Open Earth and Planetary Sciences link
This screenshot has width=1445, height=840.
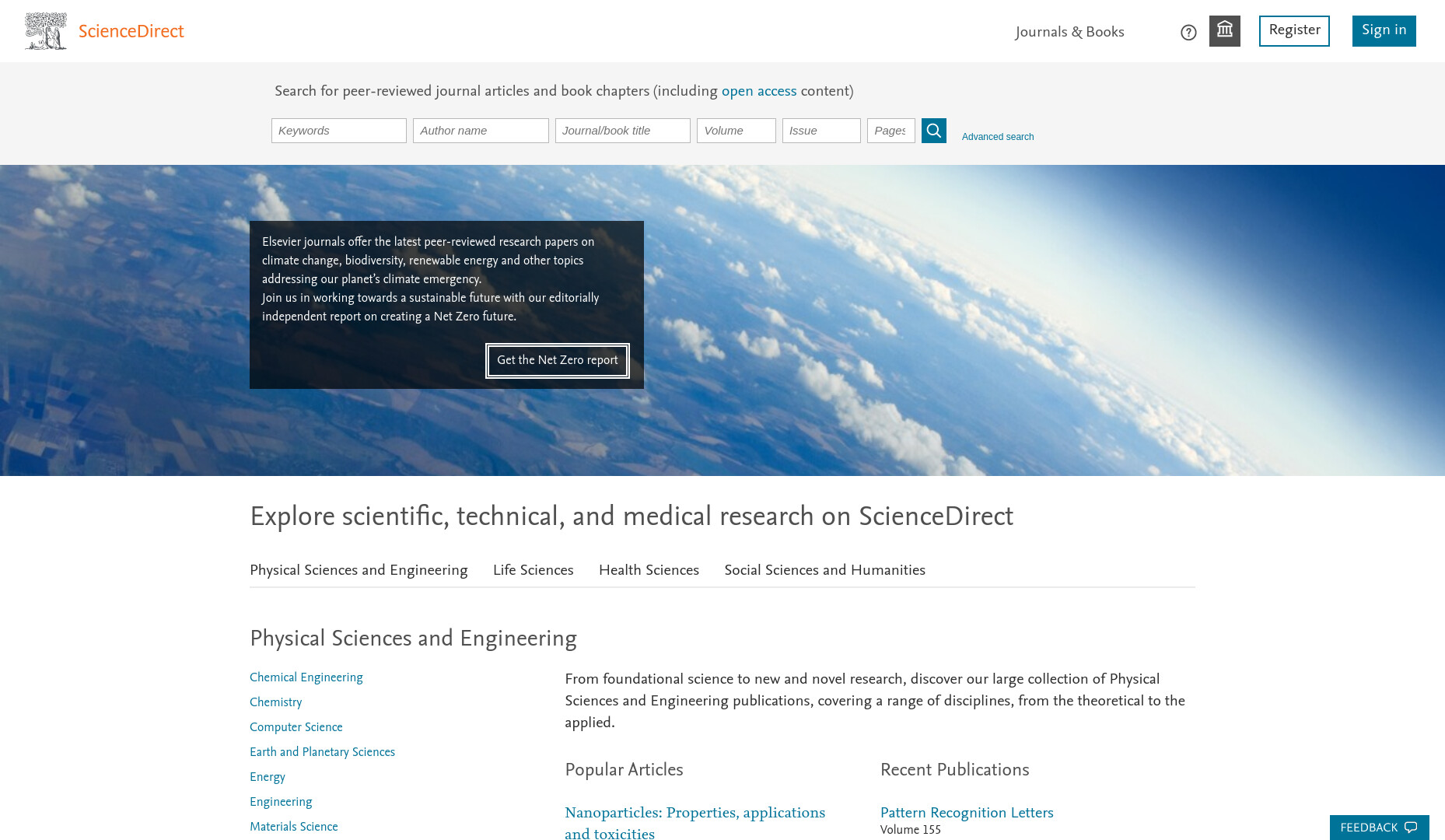point(322,752)
